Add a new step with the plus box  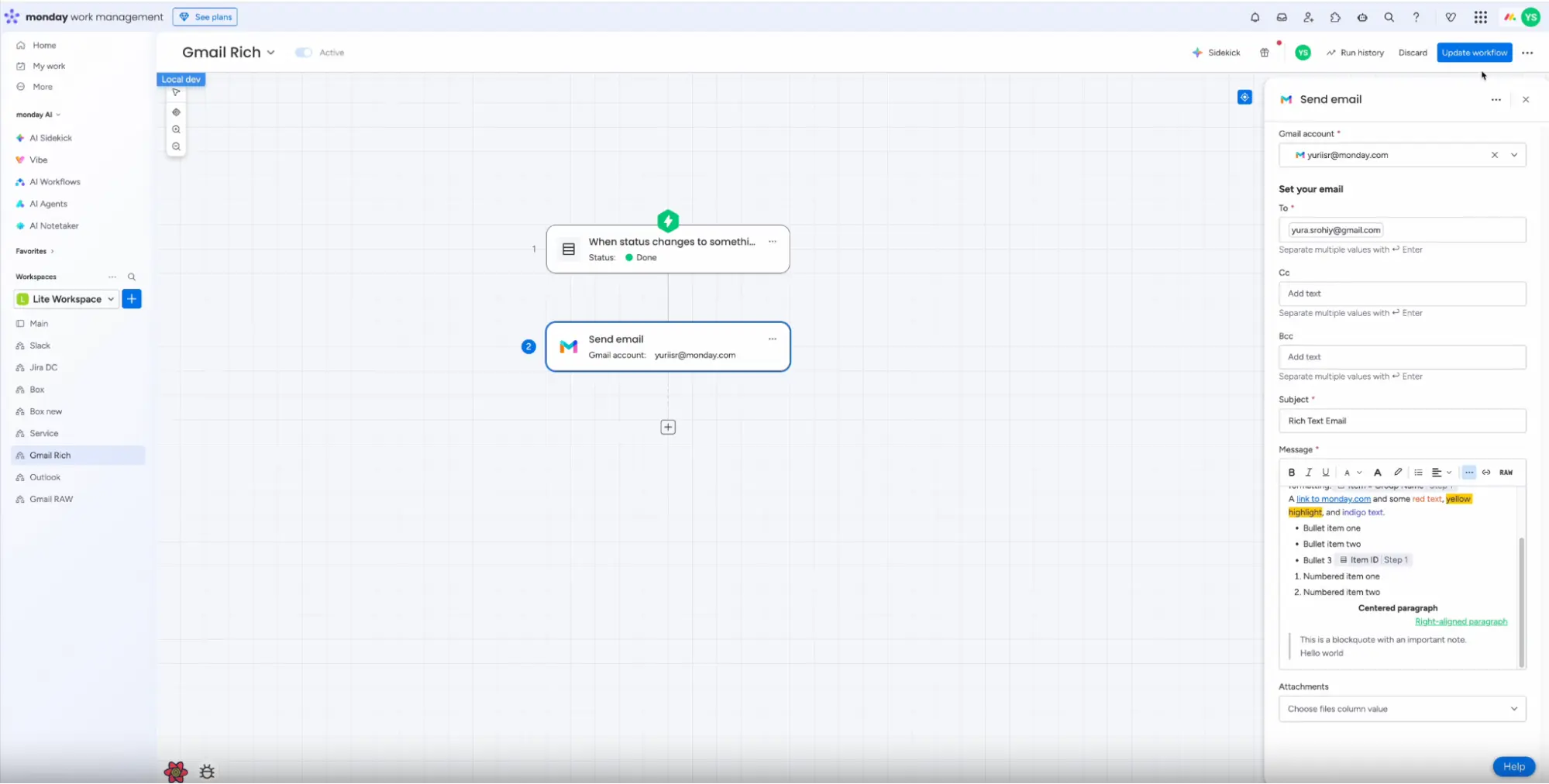tap(668, 427)
